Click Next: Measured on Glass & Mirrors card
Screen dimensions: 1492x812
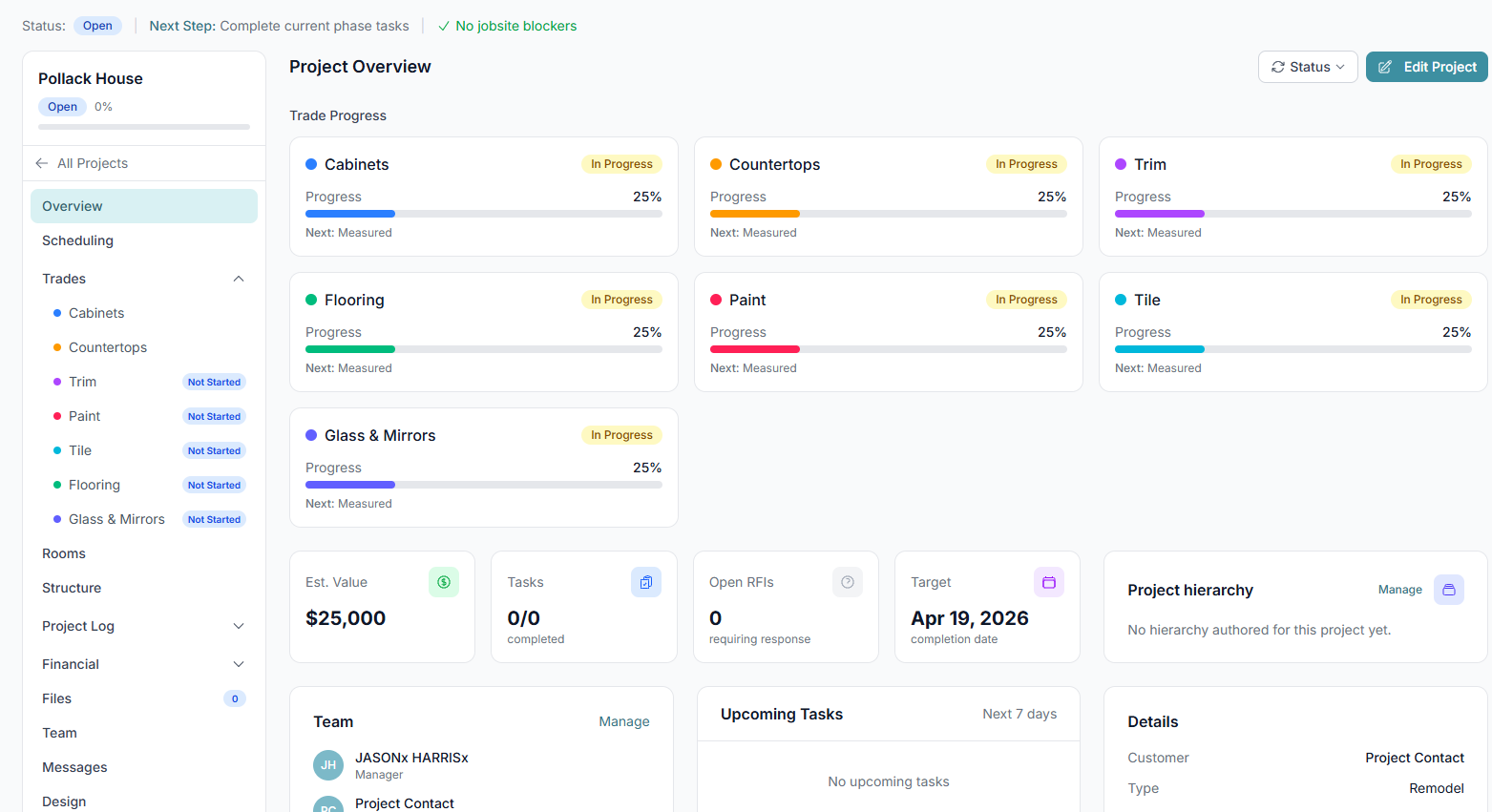point(348,504)
